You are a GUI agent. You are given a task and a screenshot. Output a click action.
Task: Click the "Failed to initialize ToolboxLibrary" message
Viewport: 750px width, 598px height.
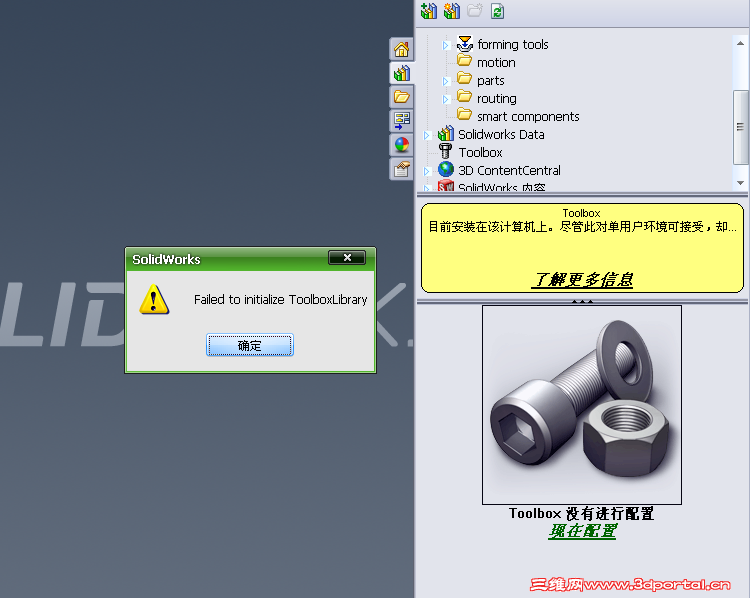click(x=280, y=299)
